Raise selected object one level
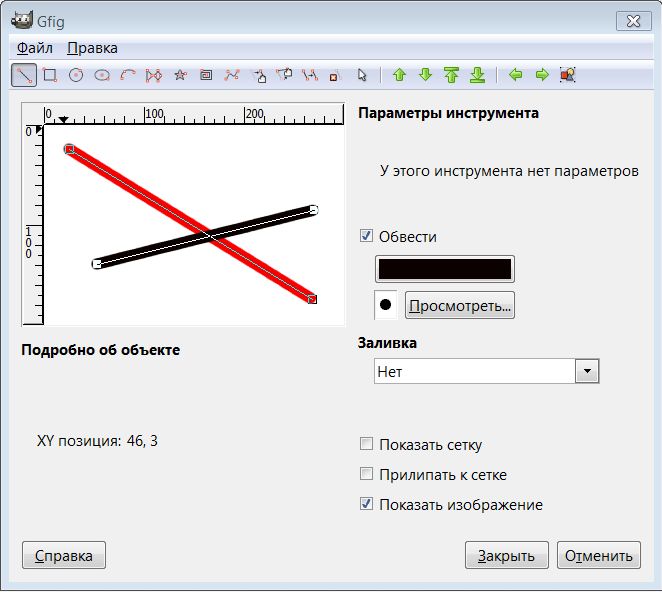Screen dimensions: 662x592 pyautogui.click(x=399, y=75)
